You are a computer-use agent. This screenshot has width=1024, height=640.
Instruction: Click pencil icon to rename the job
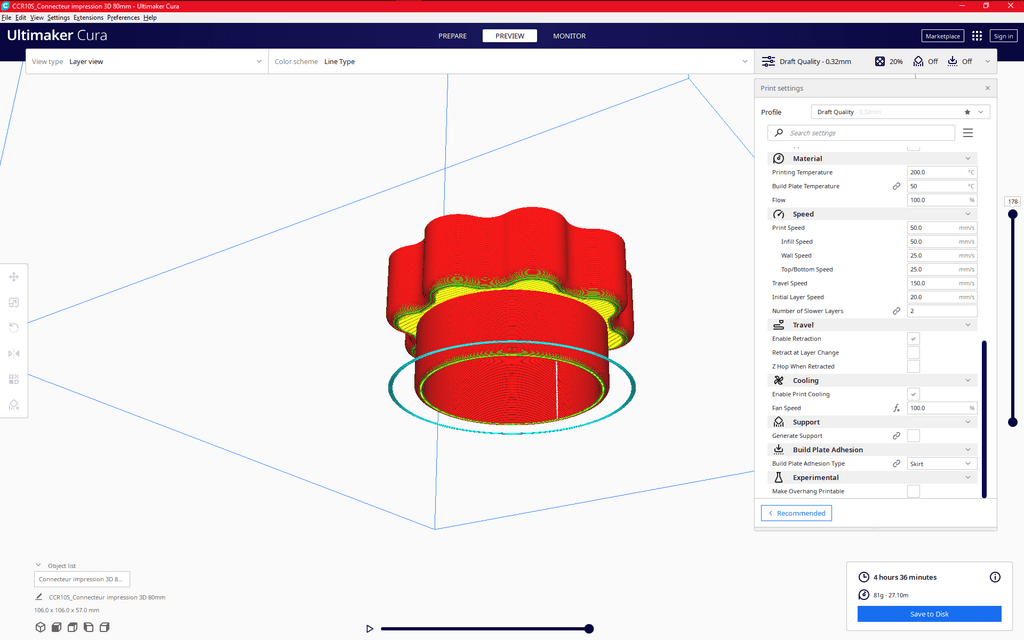tap(39, 597)
